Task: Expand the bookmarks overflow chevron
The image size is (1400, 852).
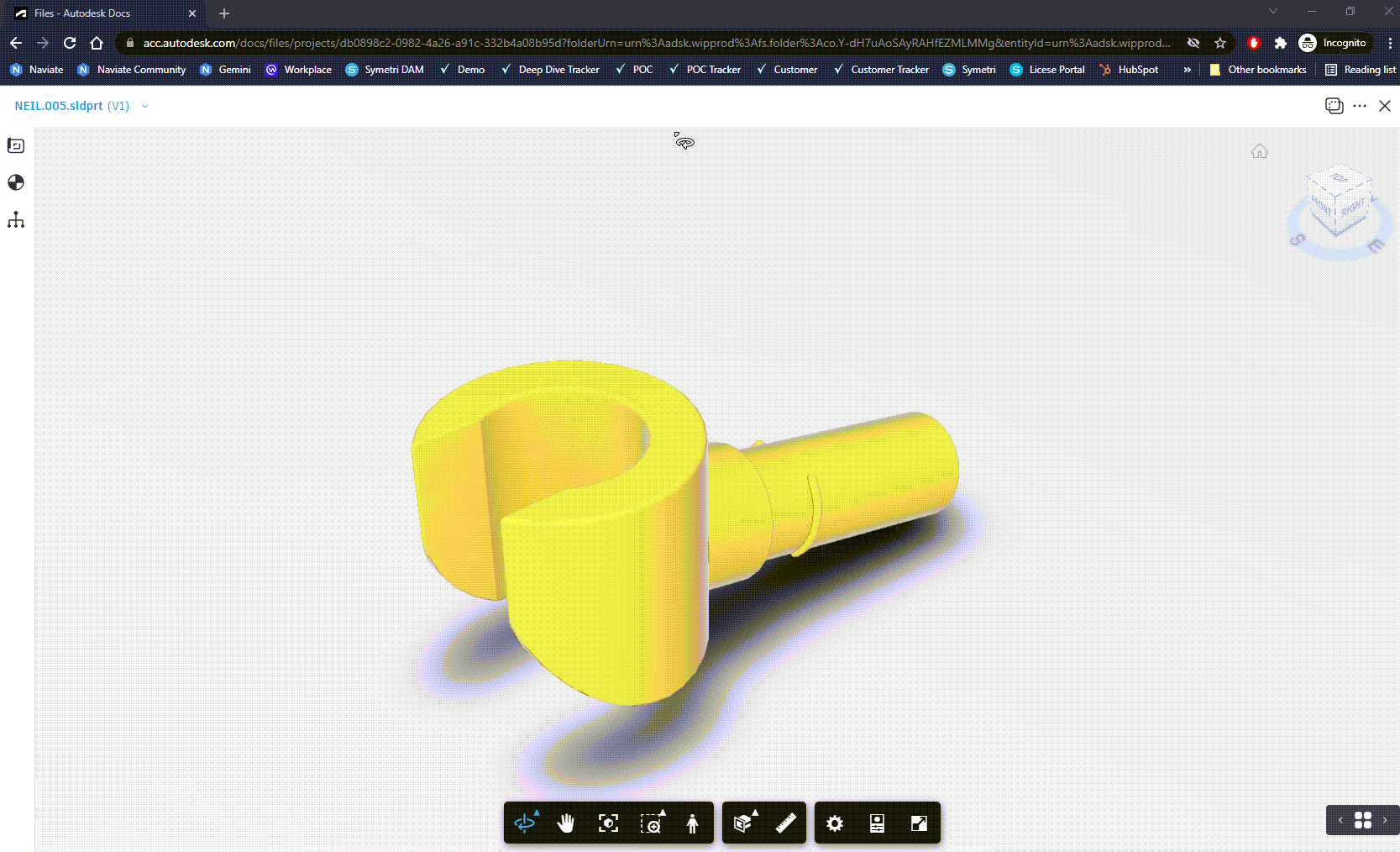Action: click(x=1187, y=70)
